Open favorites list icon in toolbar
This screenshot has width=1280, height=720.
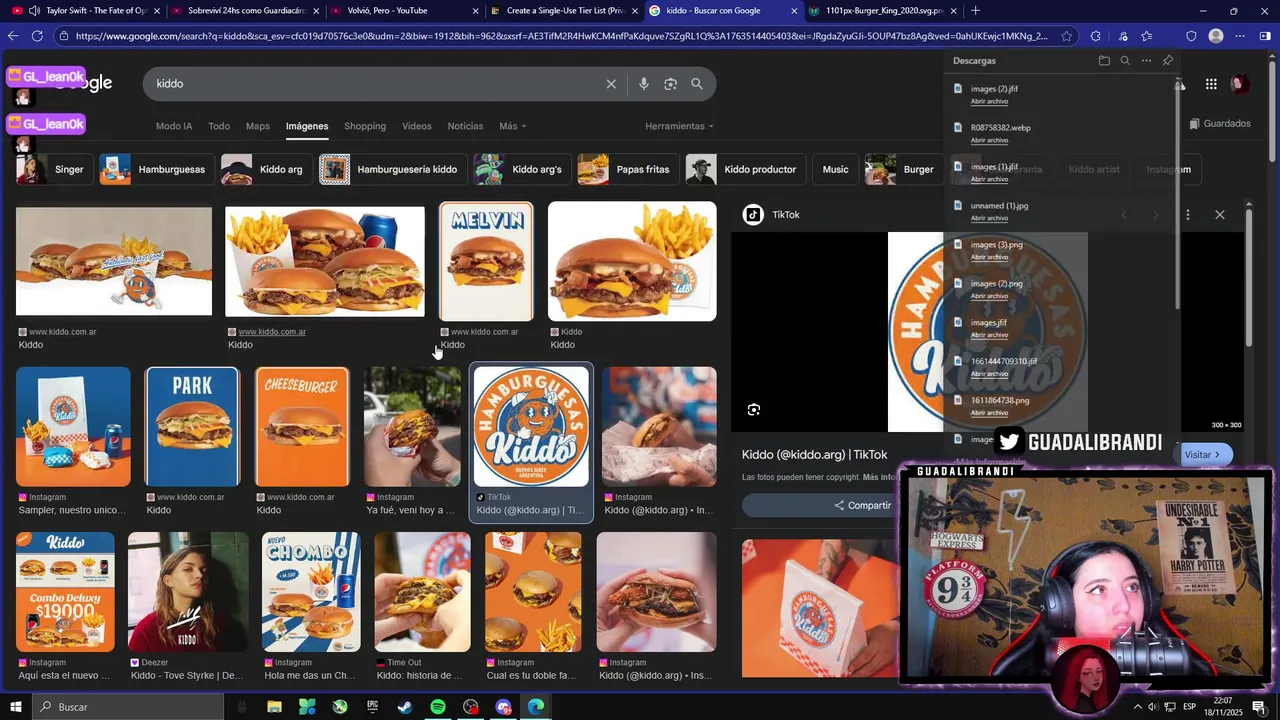point(1147,36)
